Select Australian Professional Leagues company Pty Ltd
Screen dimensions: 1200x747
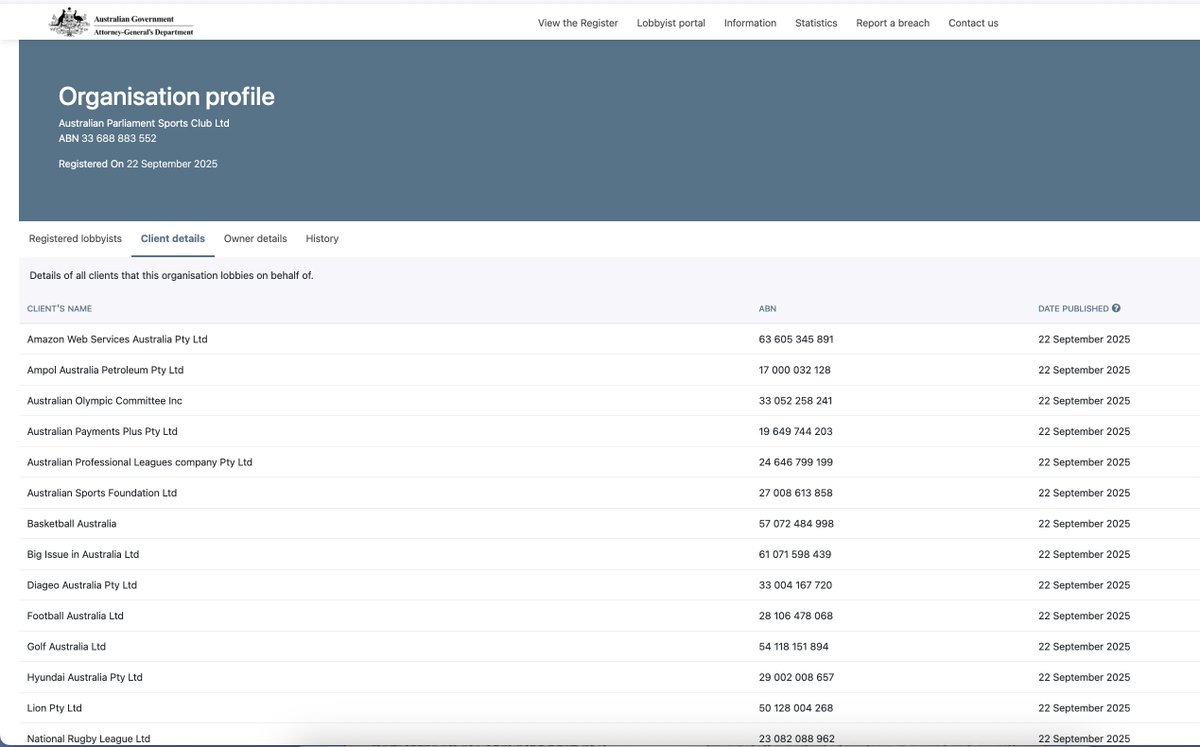140,462
